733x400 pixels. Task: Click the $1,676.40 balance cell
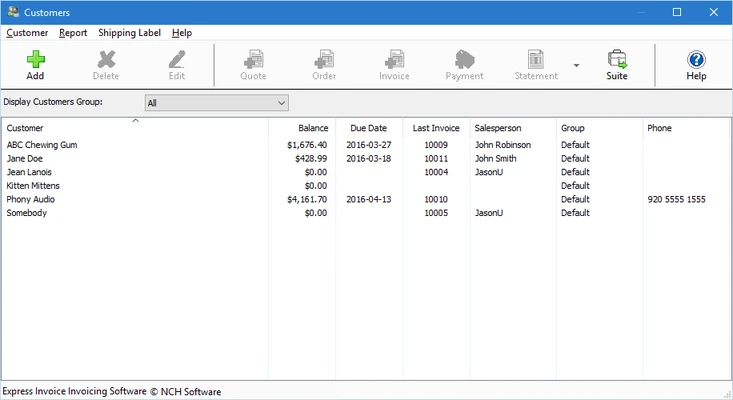(307, 145)
